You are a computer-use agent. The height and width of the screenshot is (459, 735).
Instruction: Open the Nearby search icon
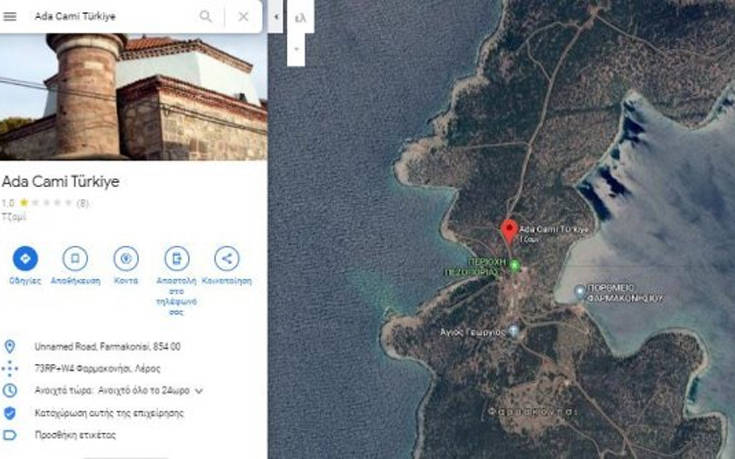126,258
